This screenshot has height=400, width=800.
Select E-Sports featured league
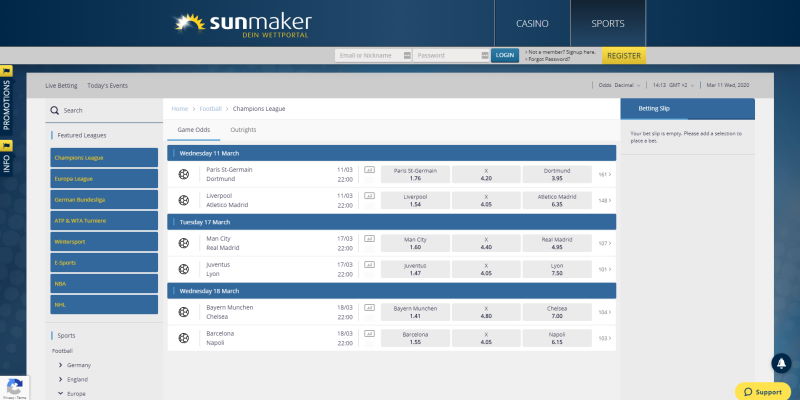click(104, 262)
